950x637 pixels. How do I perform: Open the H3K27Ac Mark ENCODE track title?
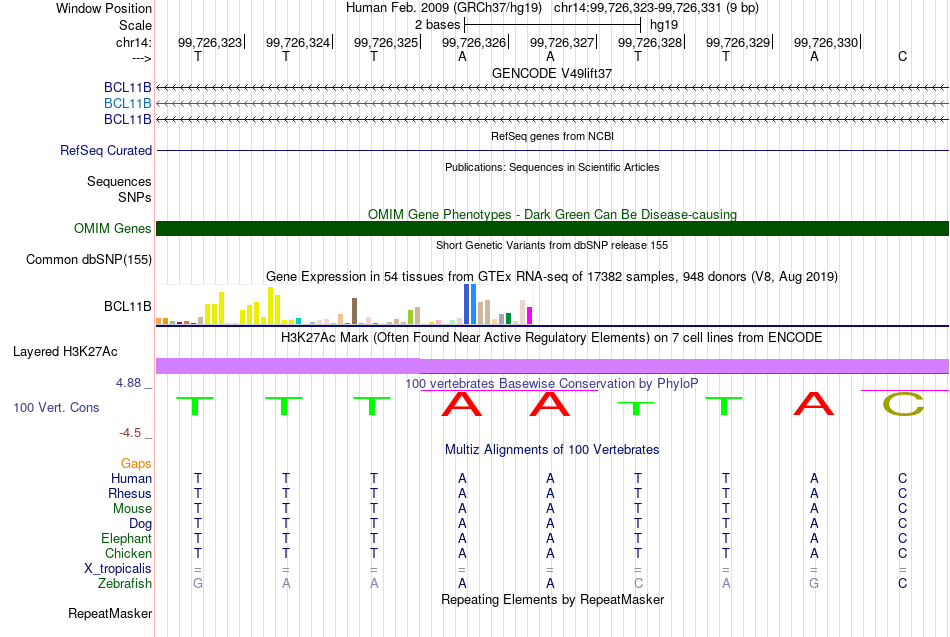click(x=552, y=338)
